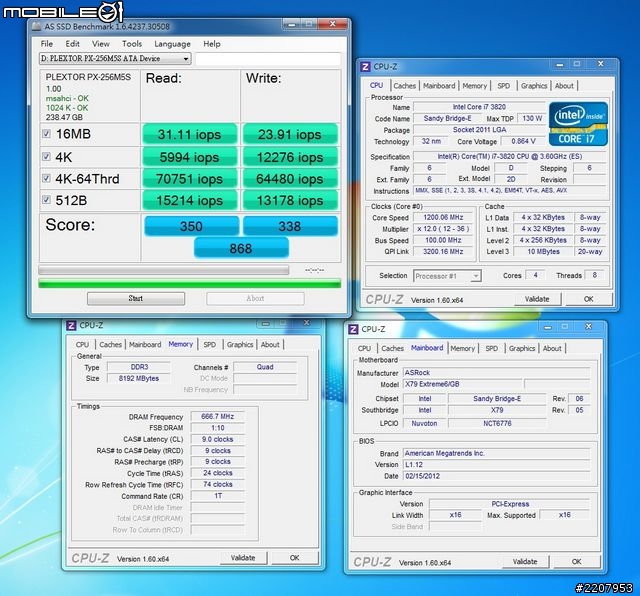Screen dimensions: 640x596
Task: Toggle the 4K test checkbox
Action: point(47,156)
